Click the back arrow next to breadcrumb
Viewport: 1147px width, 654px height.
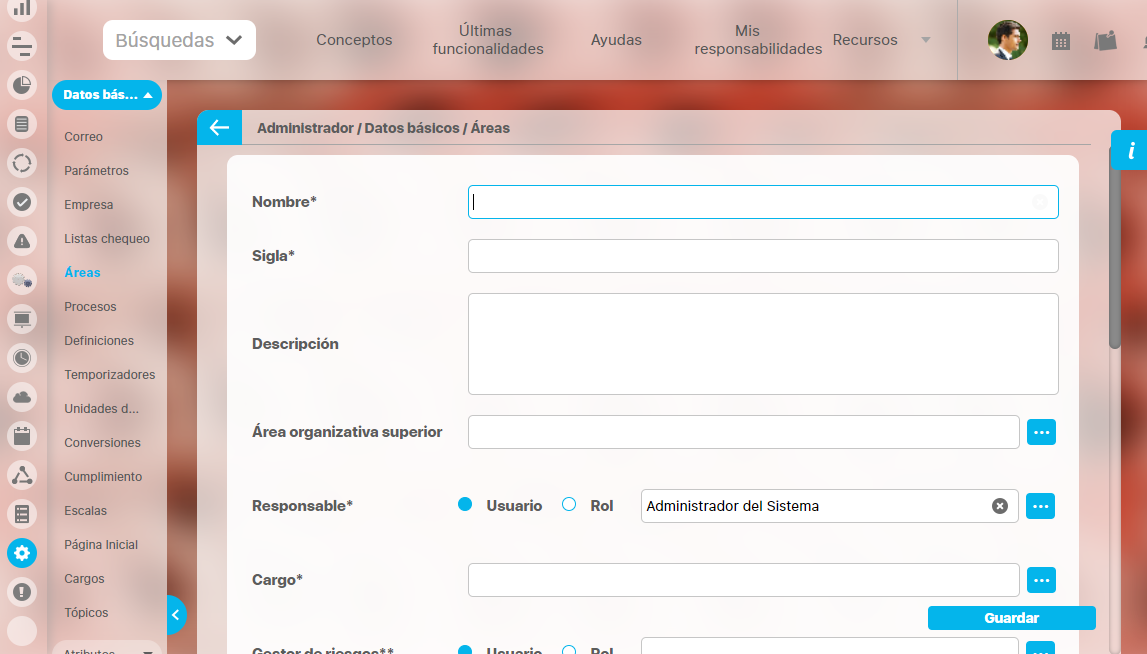click(219, 128)
